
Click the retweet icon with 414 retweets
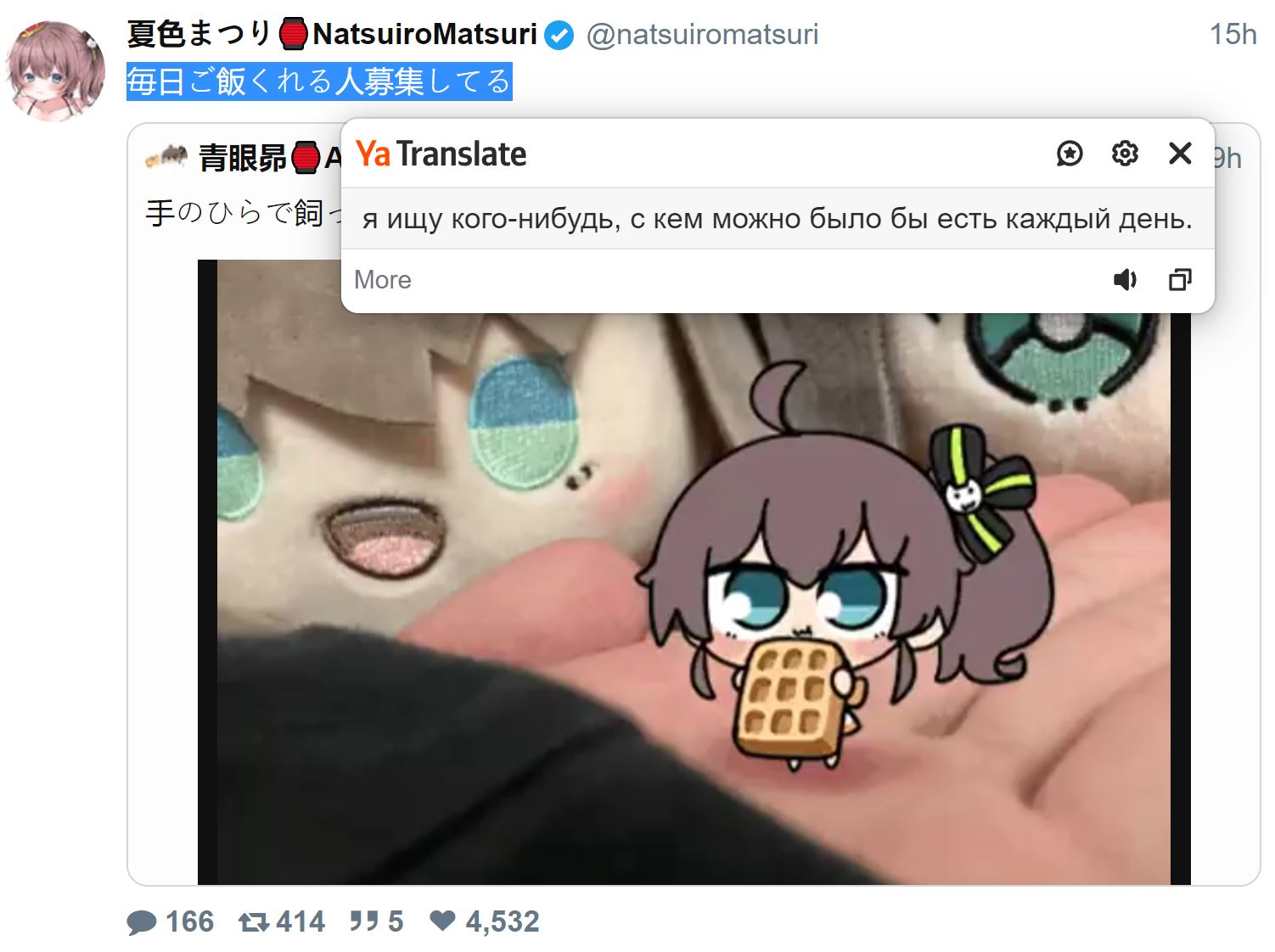coord(255,921)
